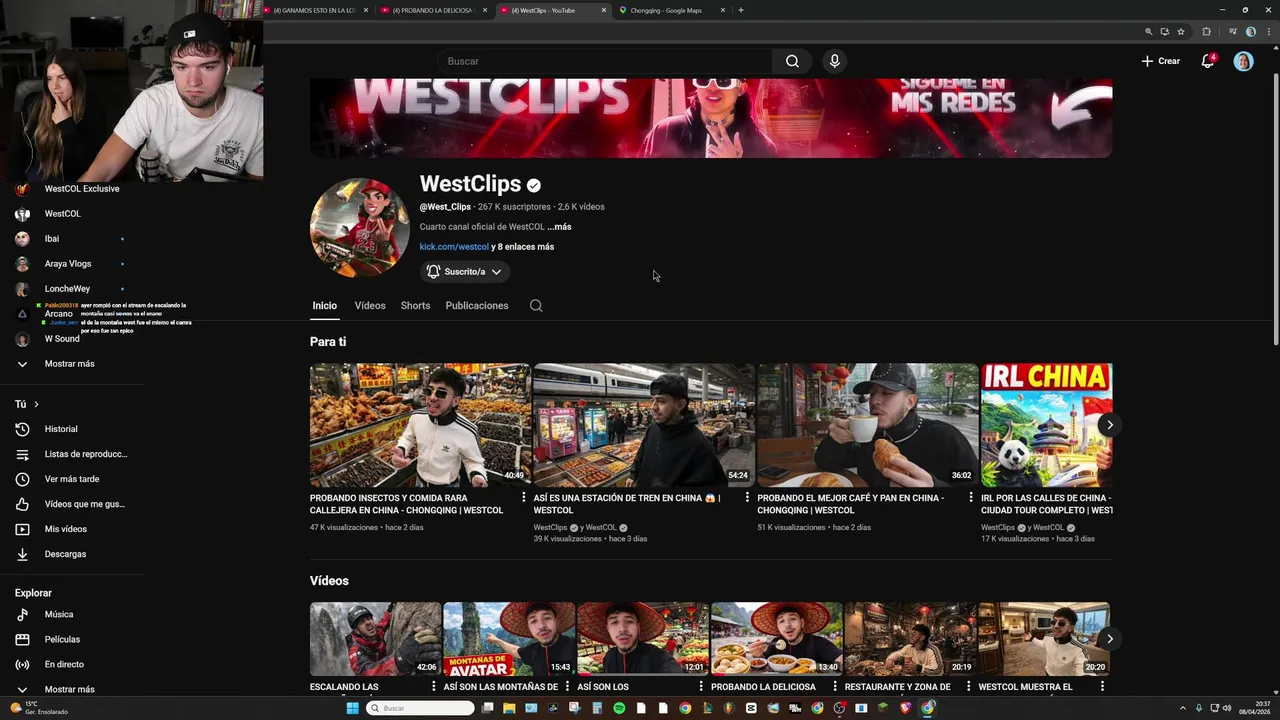Show hidden system tray icons chevron
1280x720 pixels.
[1185, 708]
